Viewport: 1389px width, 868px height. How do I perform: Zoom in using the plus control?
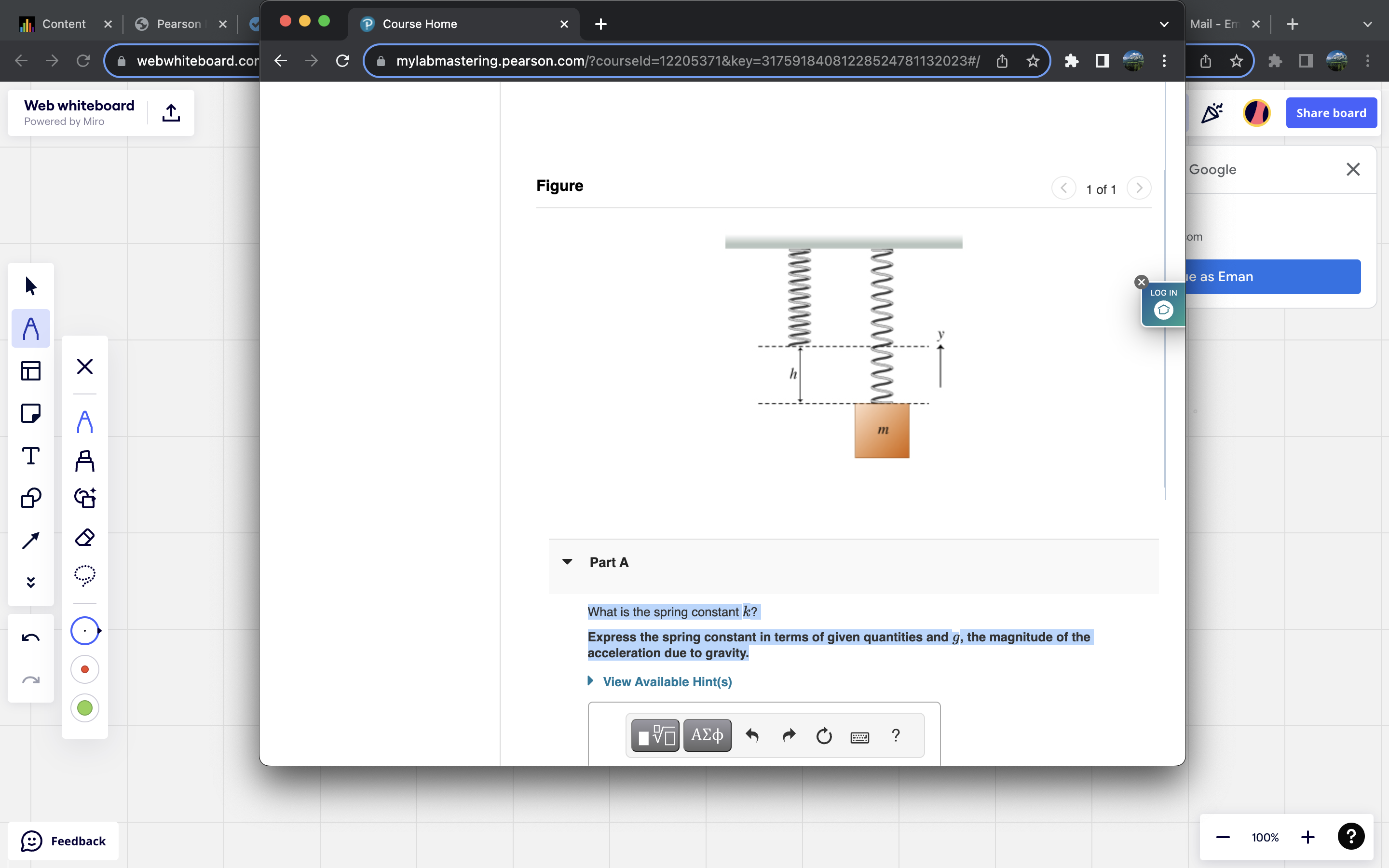[x=1308, y=837]
